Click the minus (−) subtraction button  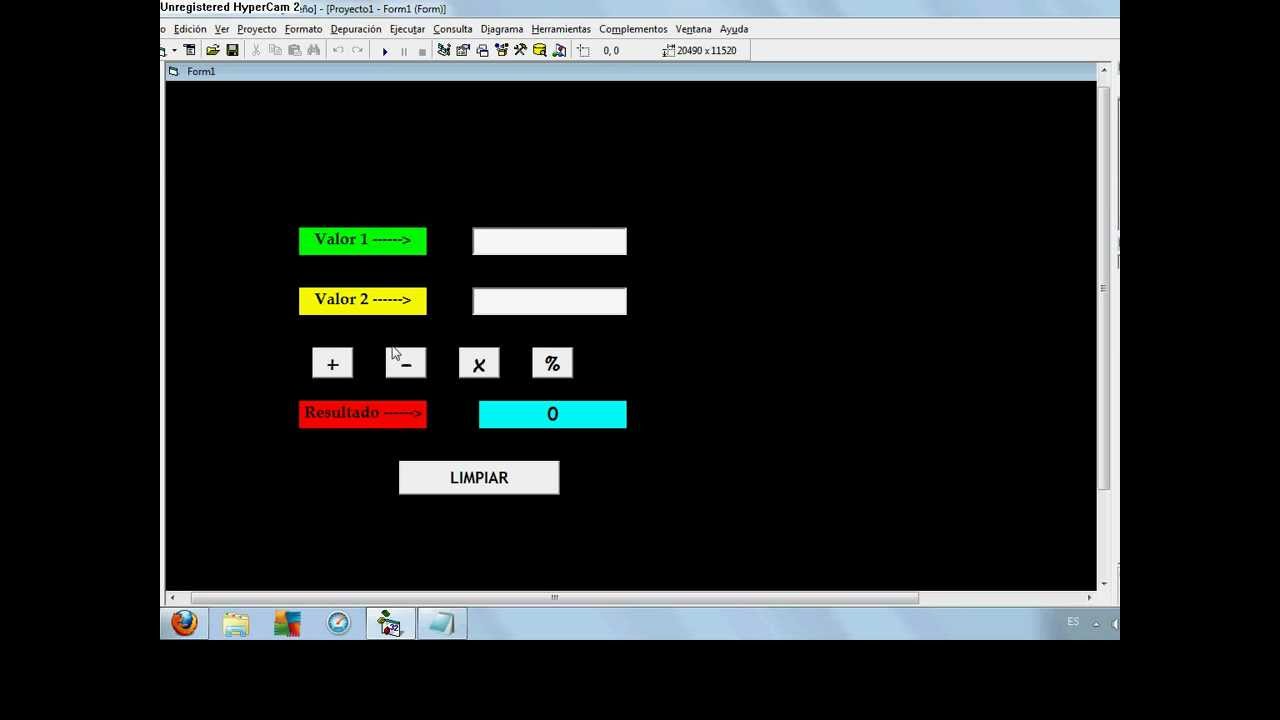406,363
